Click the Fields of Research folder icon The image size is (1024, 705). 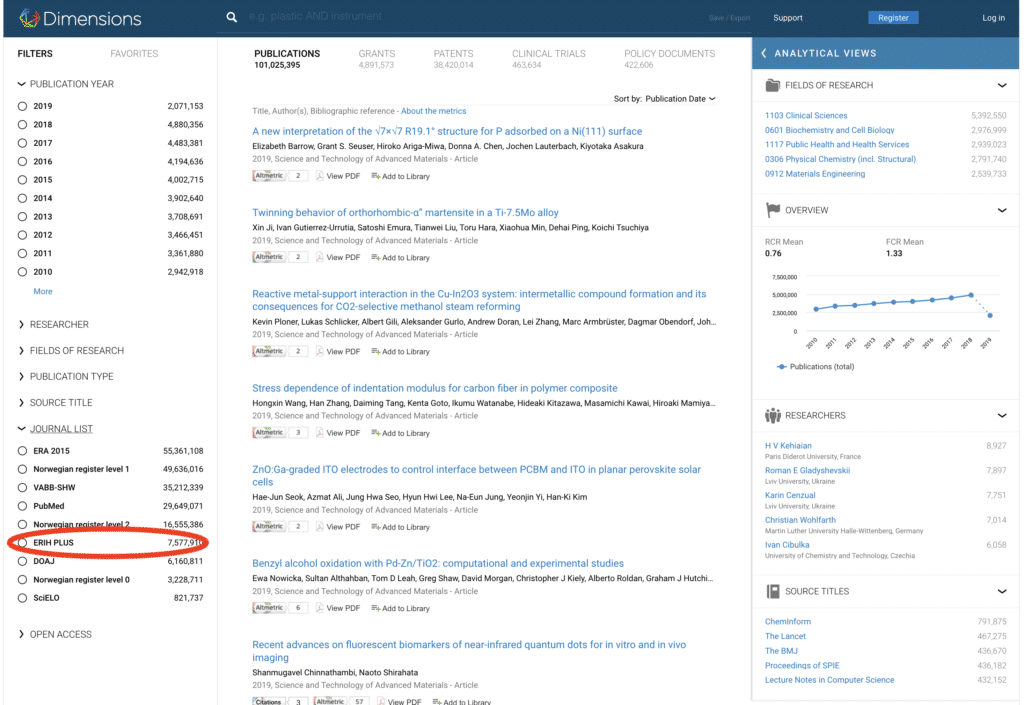tap(772, 86)
